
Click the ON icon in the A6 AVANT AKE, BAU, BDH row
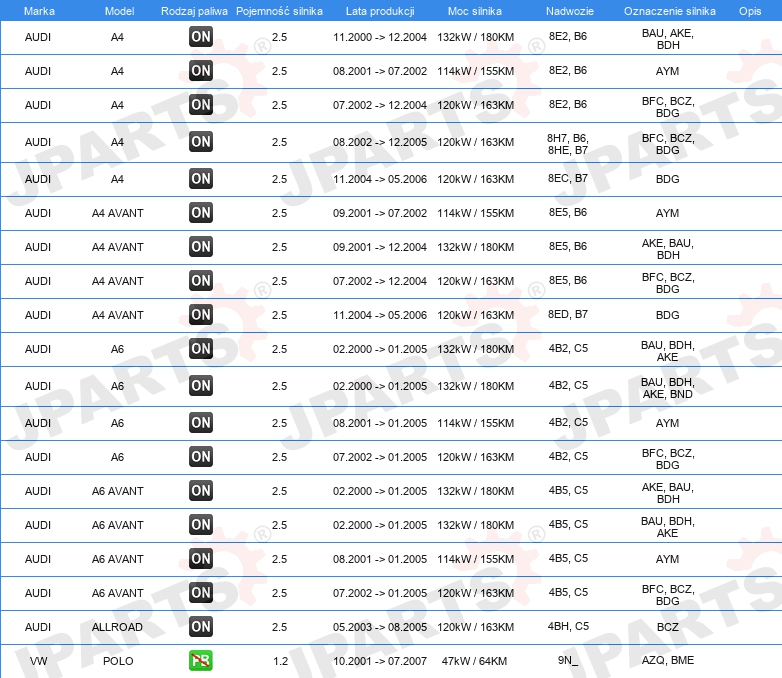(x=201, y=490)
